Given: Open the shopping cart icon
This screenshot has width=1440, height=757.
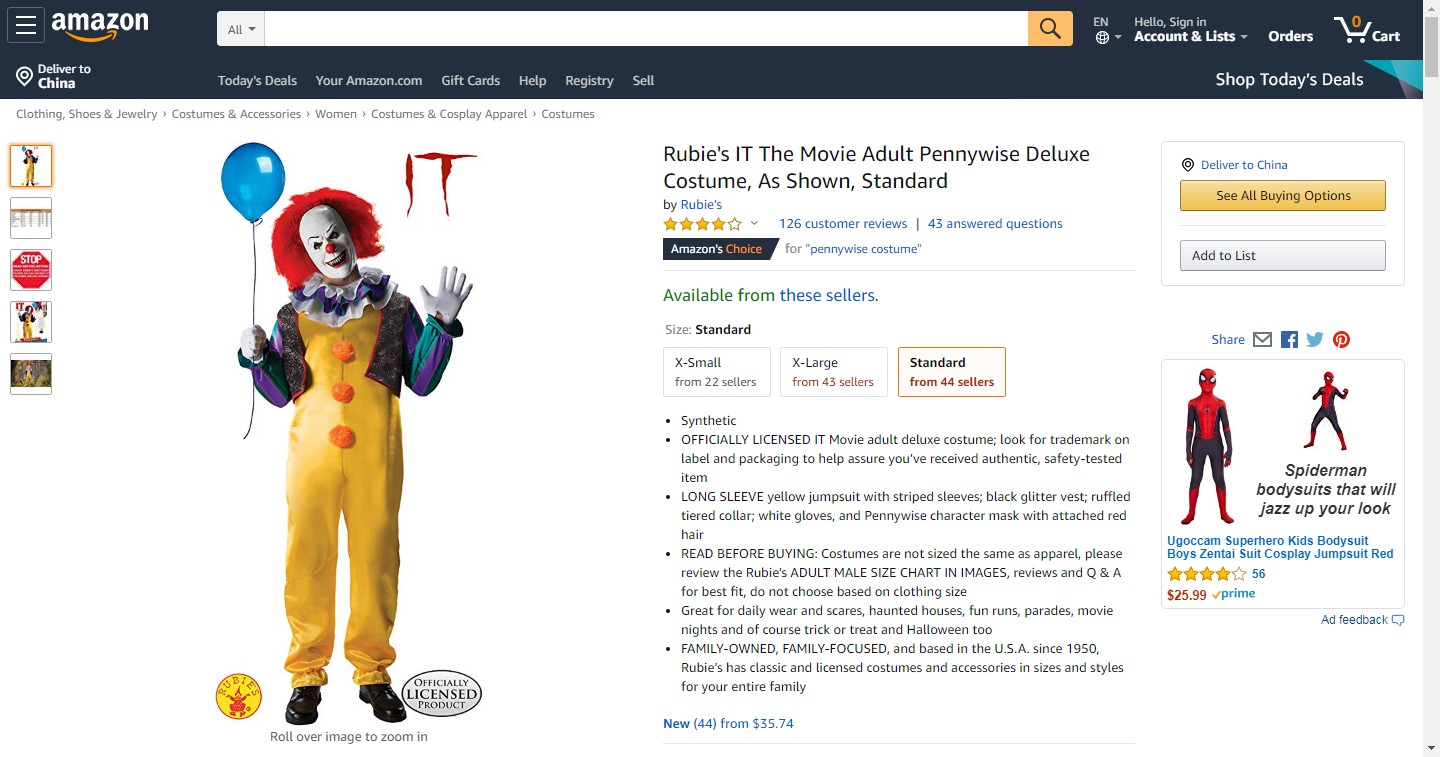Looking at the screenshot, I should [1366, 28].
